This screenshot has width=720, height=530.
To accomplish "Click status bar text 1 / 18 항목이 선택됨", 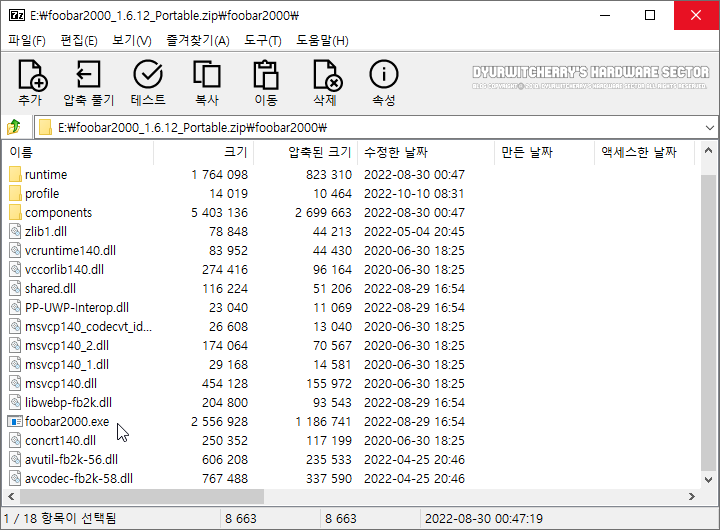I will (x=60, y=519).
